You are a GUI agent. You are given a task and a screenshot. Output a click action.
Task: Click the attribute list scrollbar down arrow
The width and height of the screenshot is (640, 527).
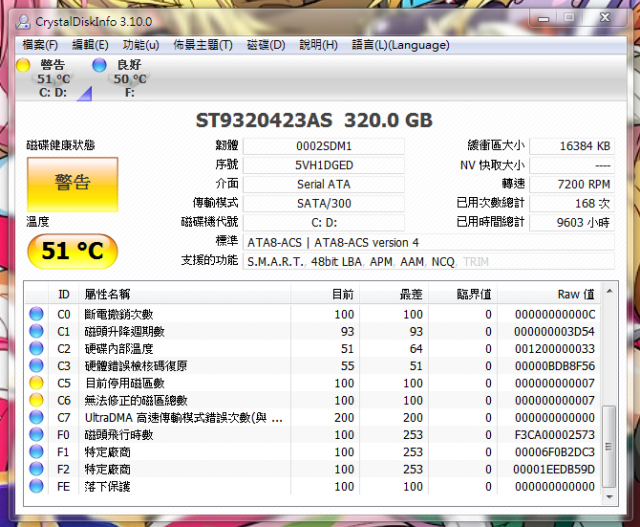pos(609,497)
